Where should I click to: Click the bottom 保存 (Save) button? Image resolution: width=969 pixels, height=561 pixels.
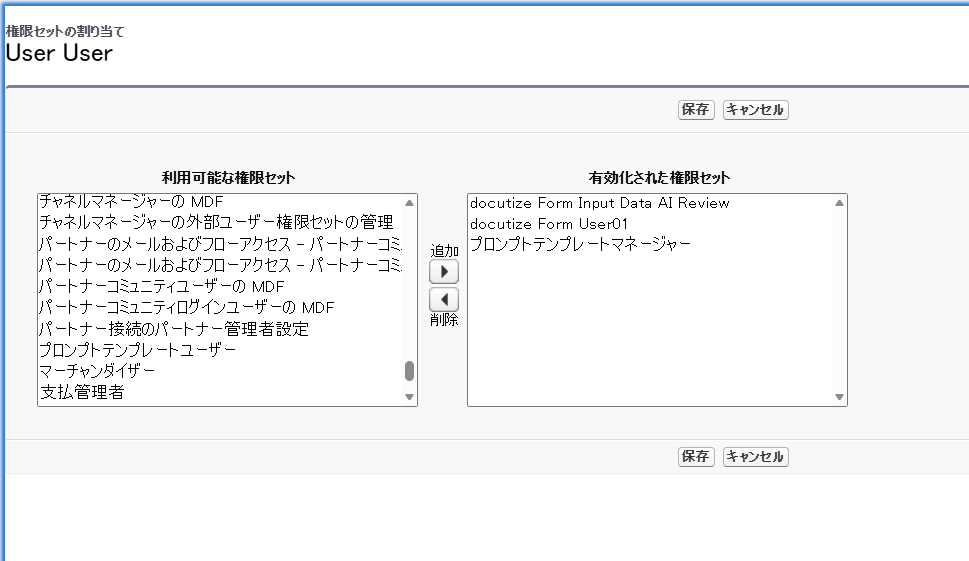click(696, 457)
